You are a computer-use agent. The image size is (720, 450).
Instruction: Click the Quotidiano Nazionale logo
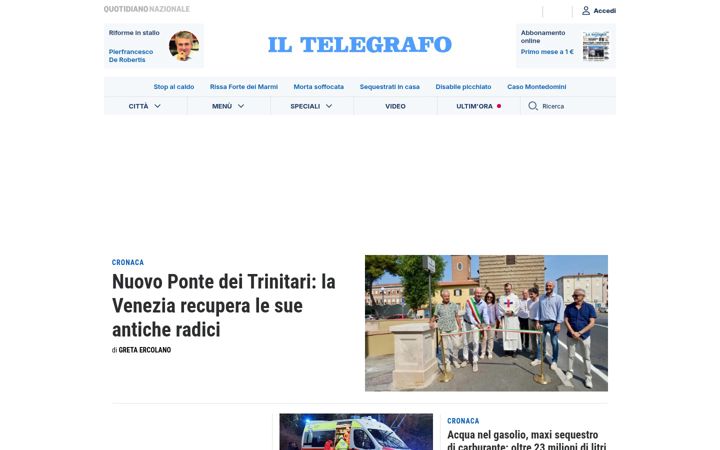click(146, 9)
